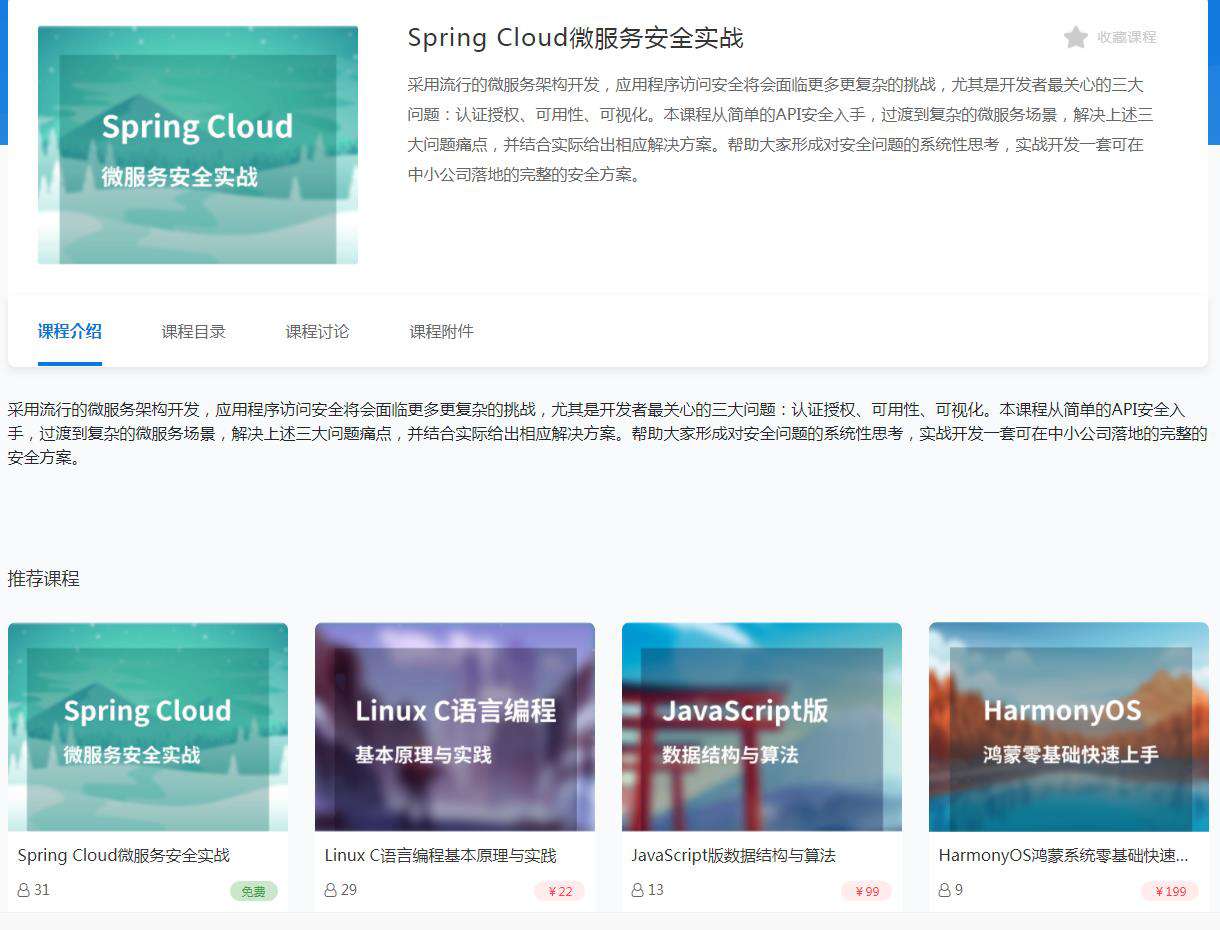Click the learner icon beside 29
The height and width of the screenshot is (930, 1220).
(331, 889)
